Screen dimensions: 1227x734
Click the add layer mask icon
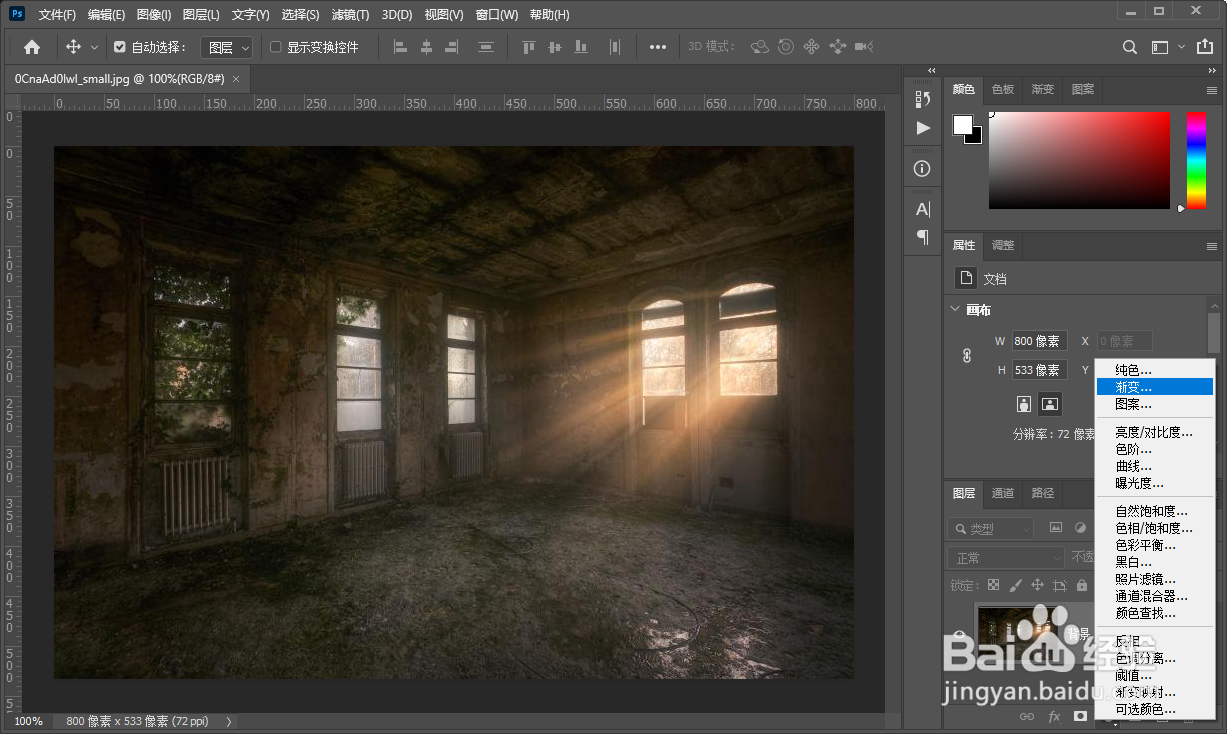click(x=1080, y=716)
